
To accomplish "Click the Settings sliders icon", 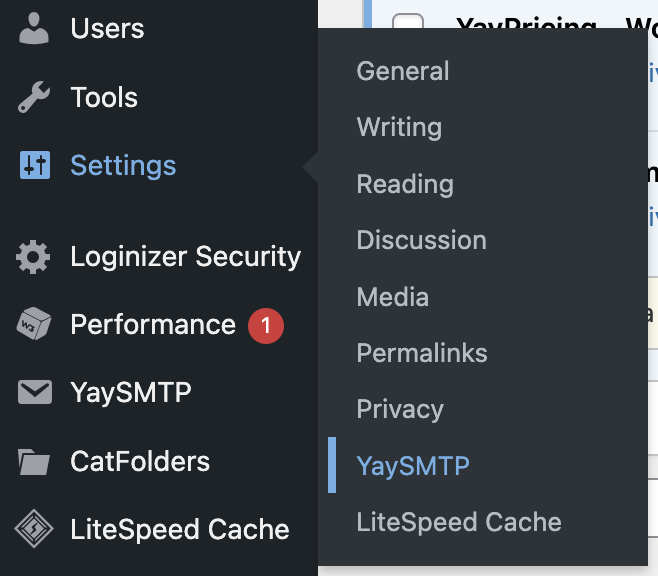I will click(35, 165).
